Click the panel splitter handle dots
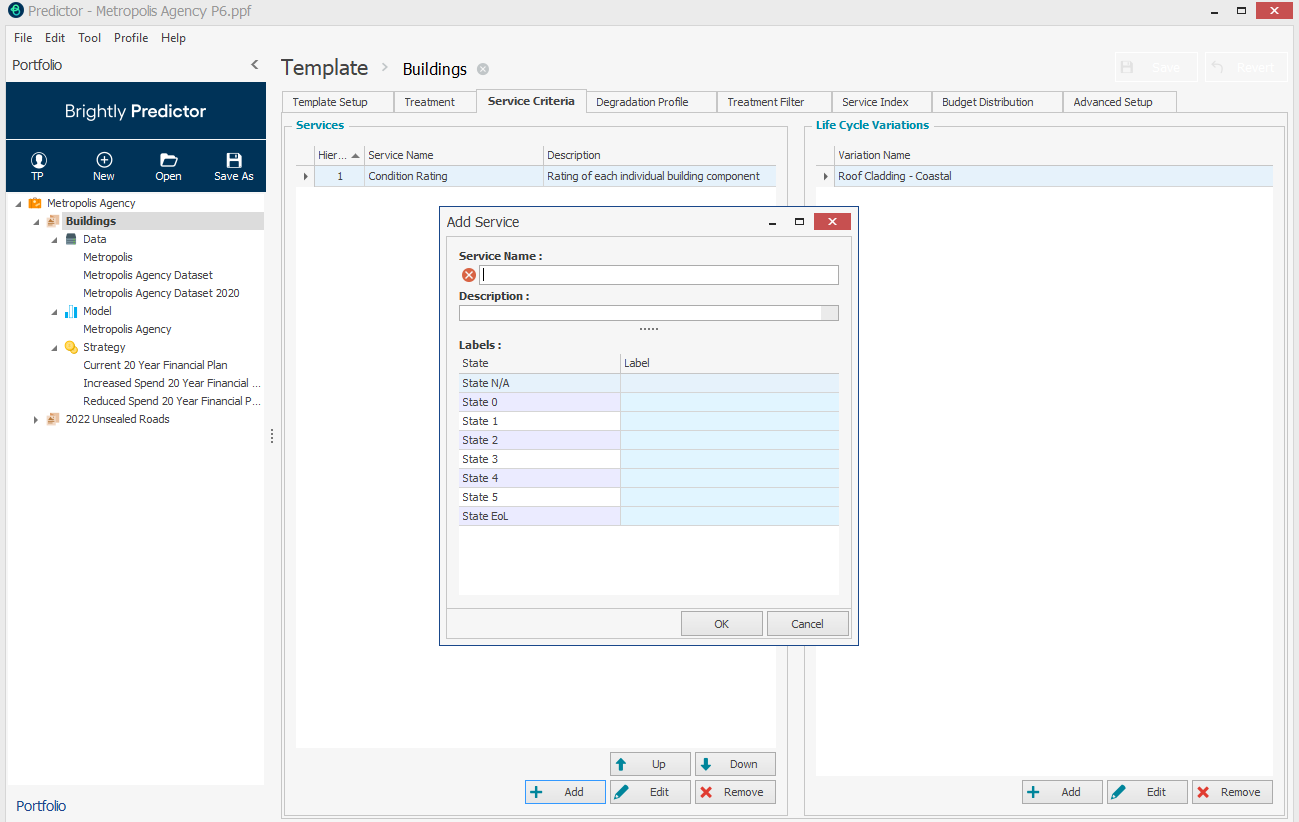Viewport: 1299px width, 822px height. click(272, 436)
